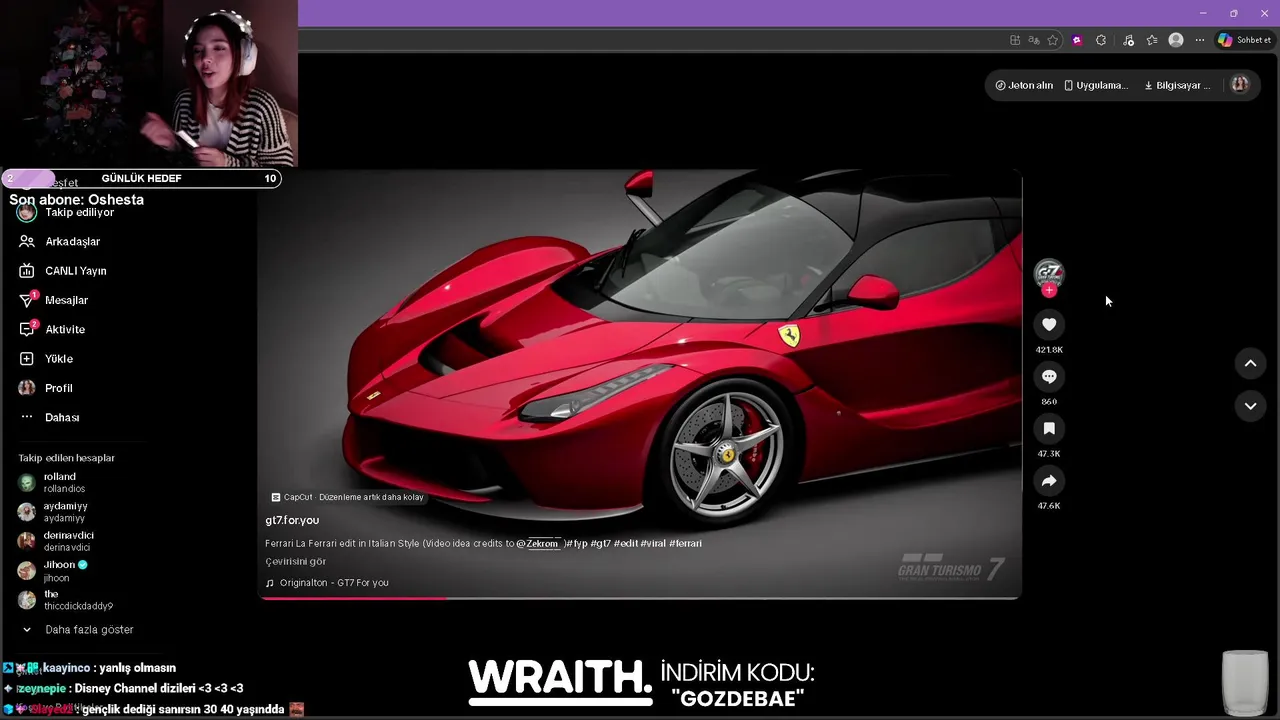Open comments via speech bubble icon

[1049, 376]
